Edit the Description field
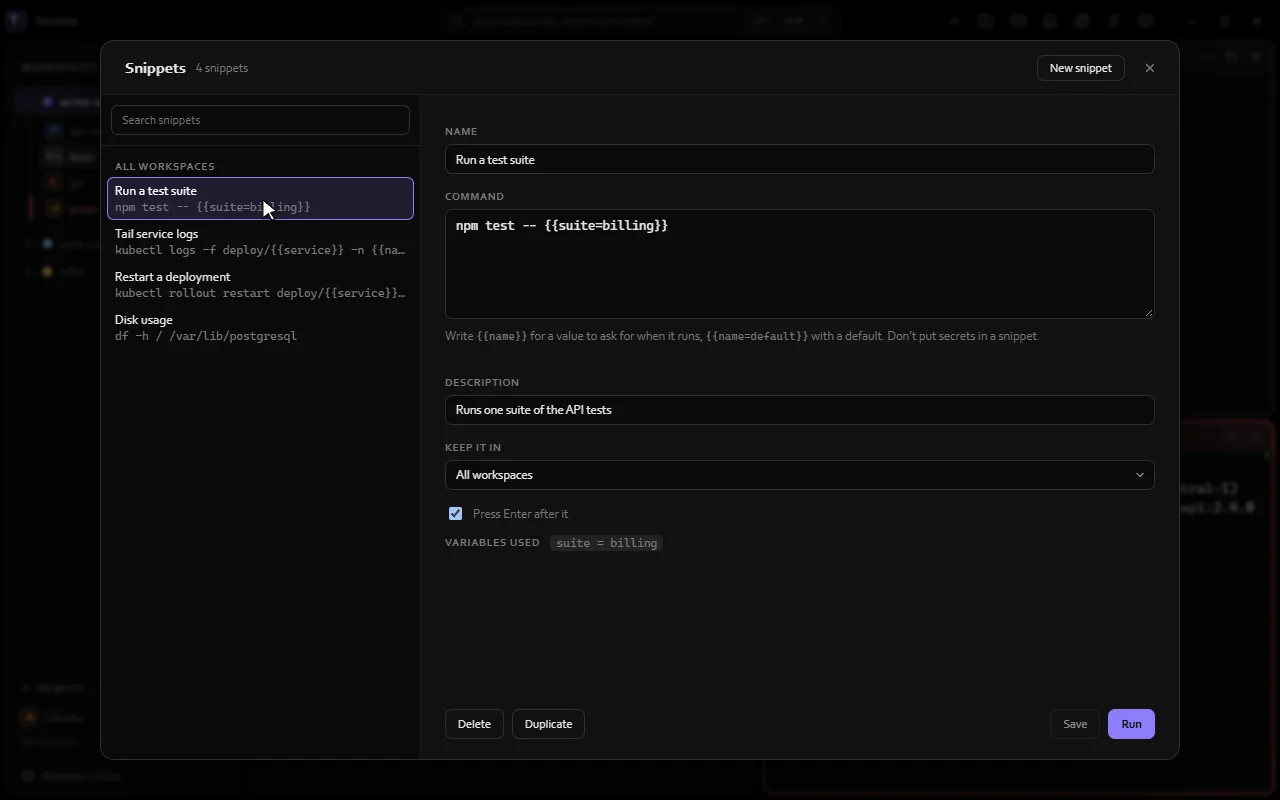Image resolution: width=1280 pixels, height=800 pixels. (x=799, y=410)
